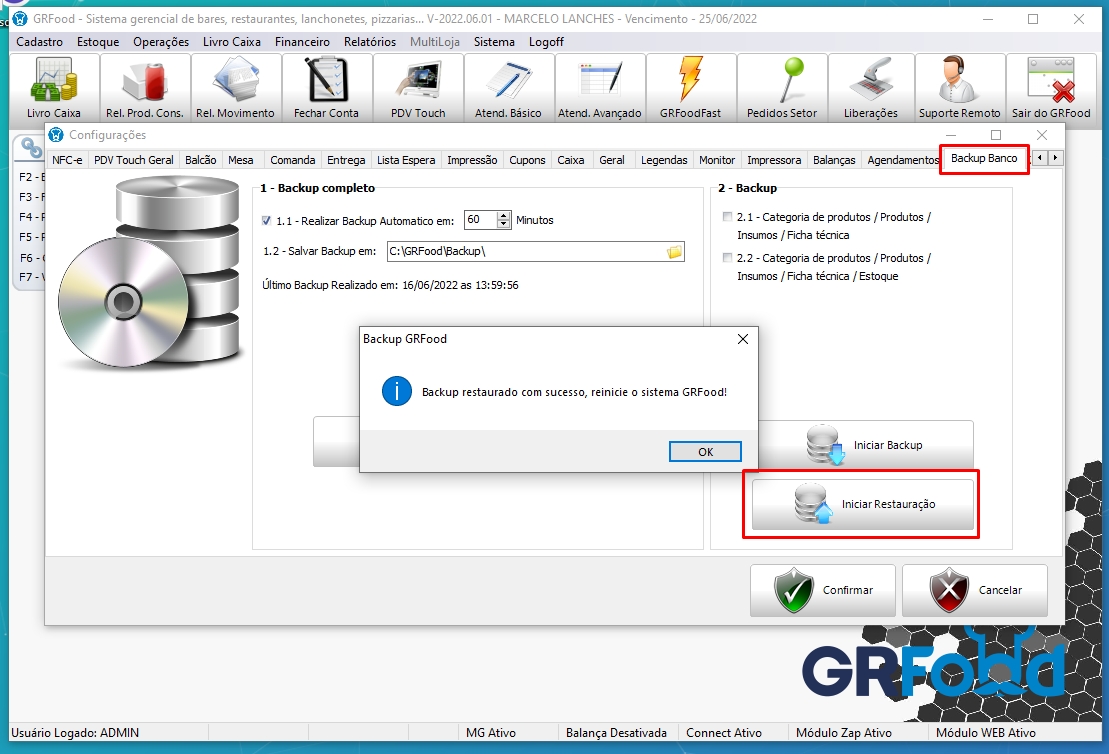
Task: Click 'Balança Desativada' in the status bar
Action: tap(616, 733)
